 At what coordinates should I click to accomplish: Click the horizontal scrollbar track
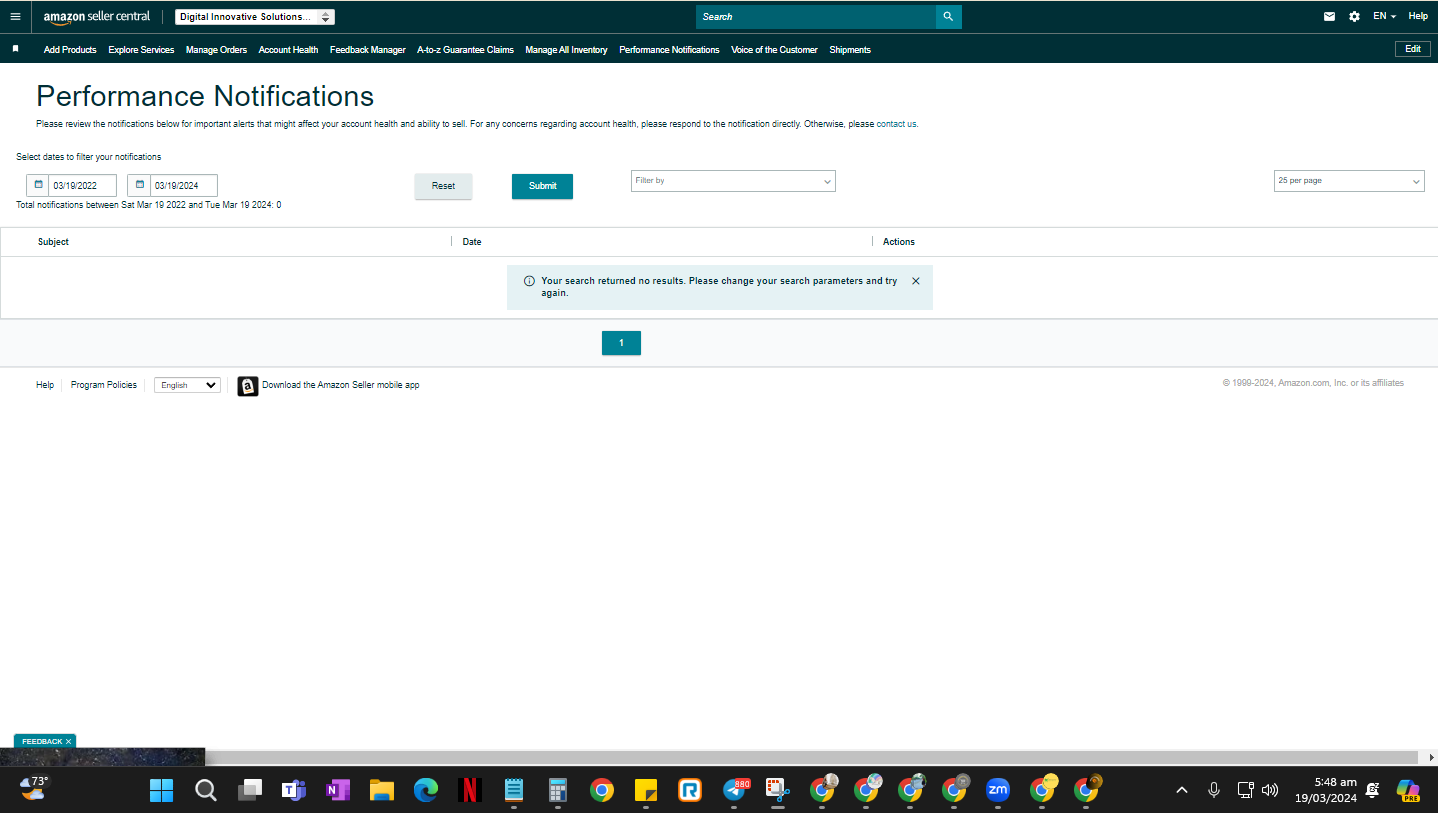[812, 758]
